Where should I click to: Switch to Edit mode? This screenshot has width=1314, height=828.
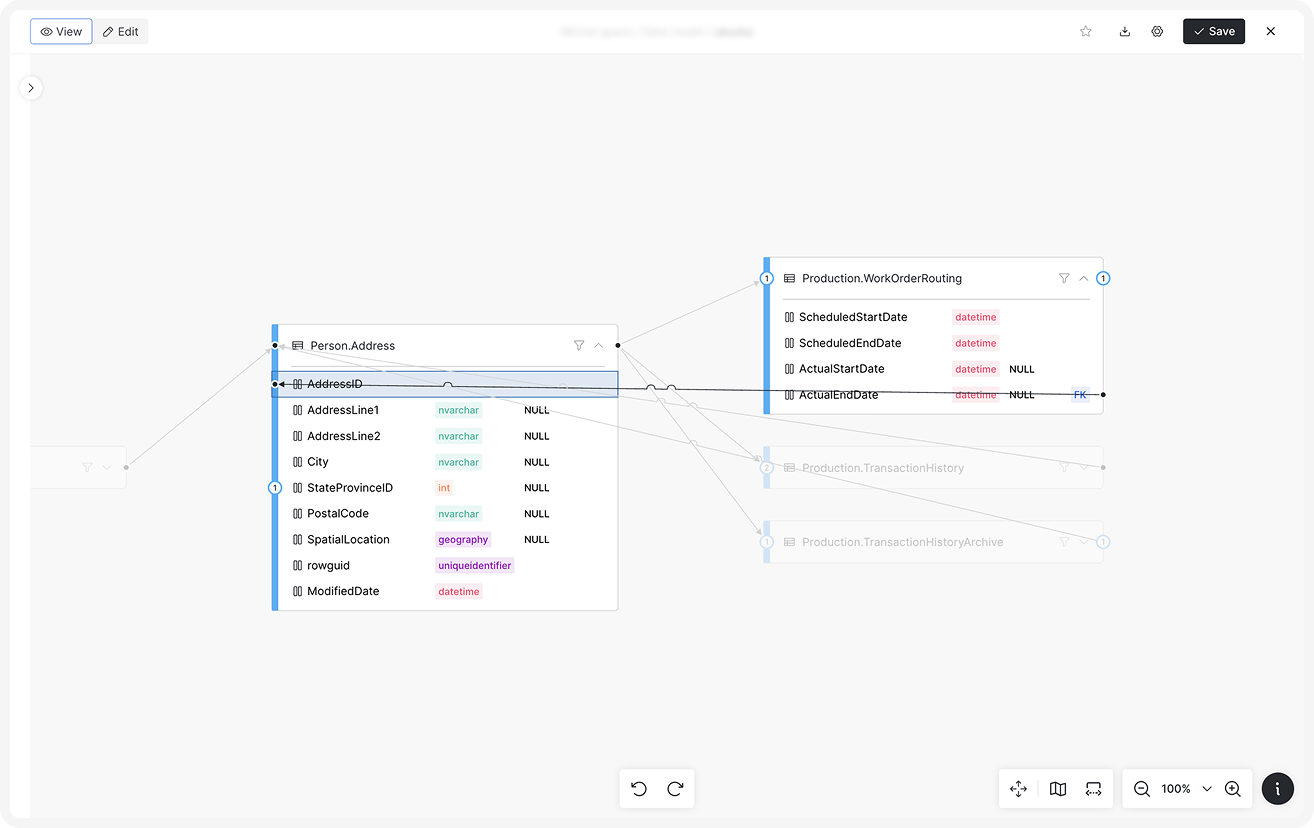(121, 31)
